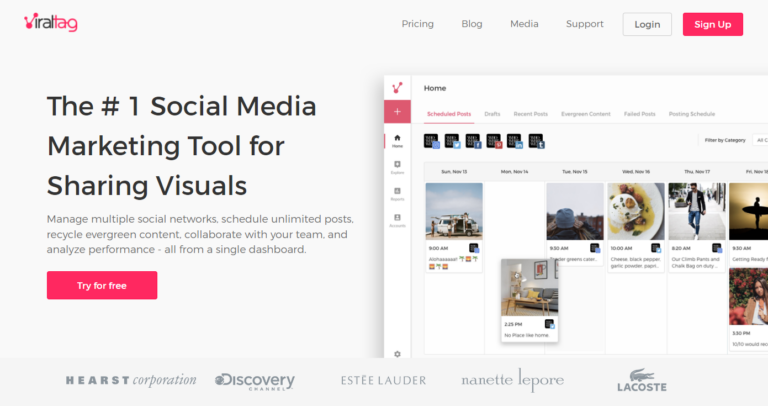Image resolution: width=768 pixels, height=406 pixels.
Task: Select the Tumblr account avatar
Action: 536,141
